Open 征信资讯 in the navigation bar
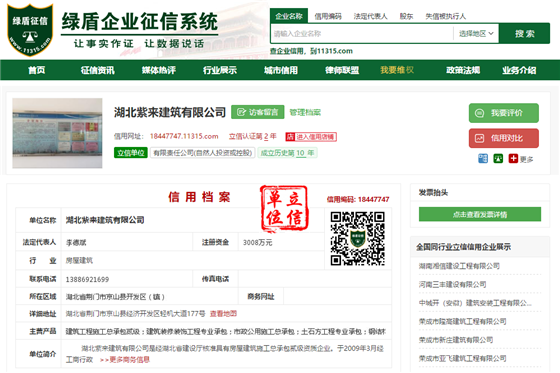 98,70
